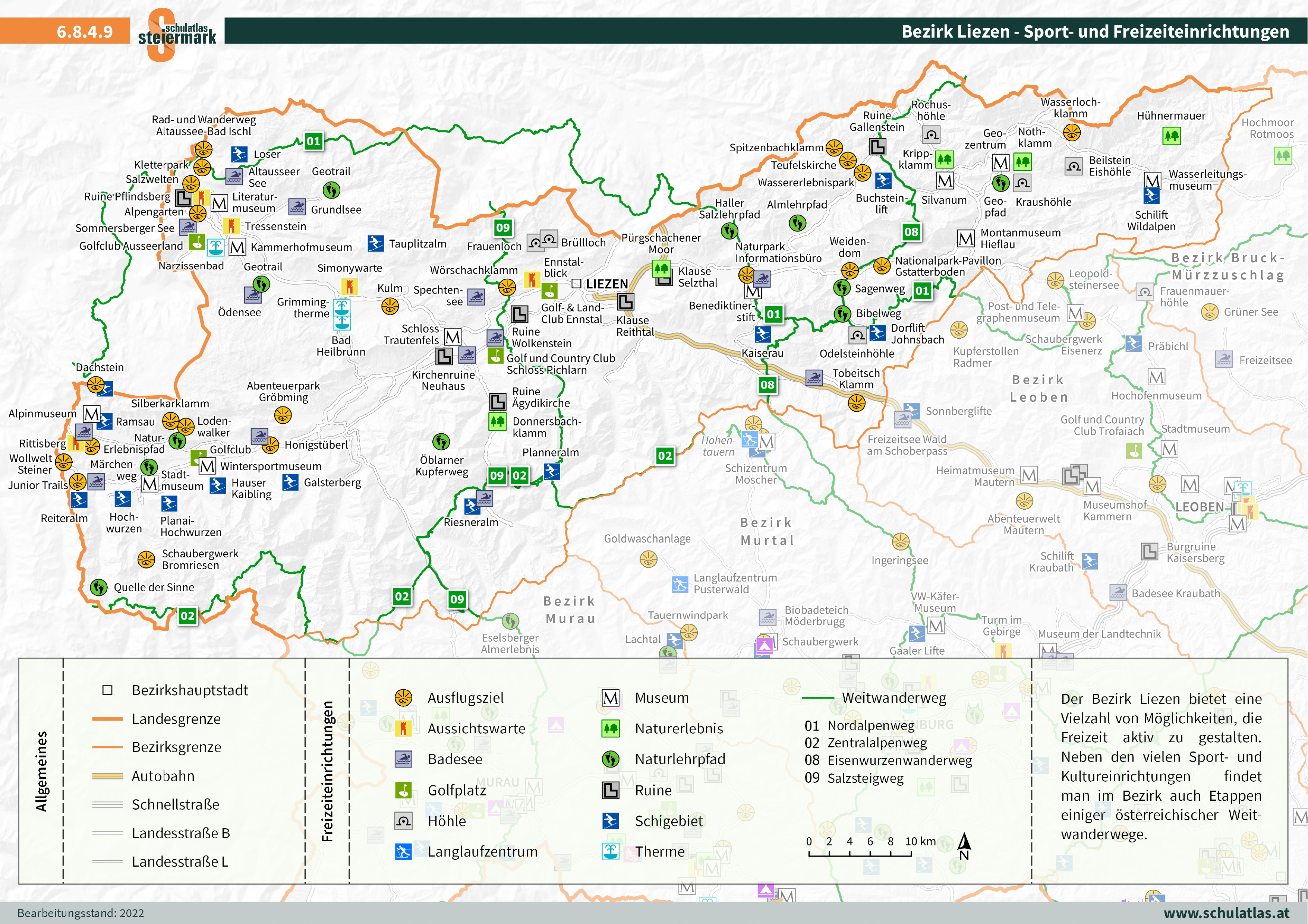Click the Ruine Ägydikirche ruin icon
1308x924 pixels.
pyautogui.click(x=498, y=401)
